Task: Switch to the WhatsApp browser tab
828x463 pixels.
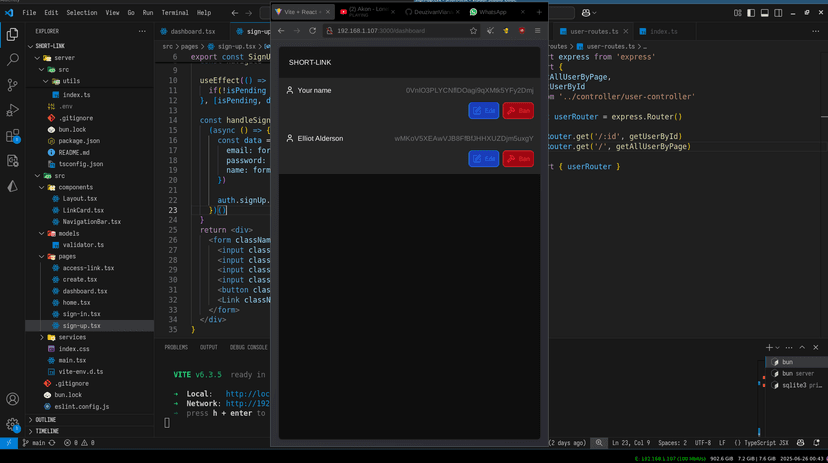Action: point(492,12)
